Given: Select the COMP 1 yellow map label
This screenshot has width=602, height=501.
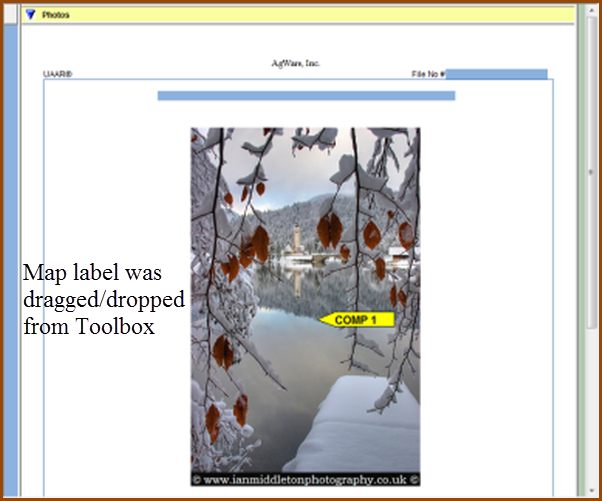Looking at the screenshot, I should click(360, 320).
